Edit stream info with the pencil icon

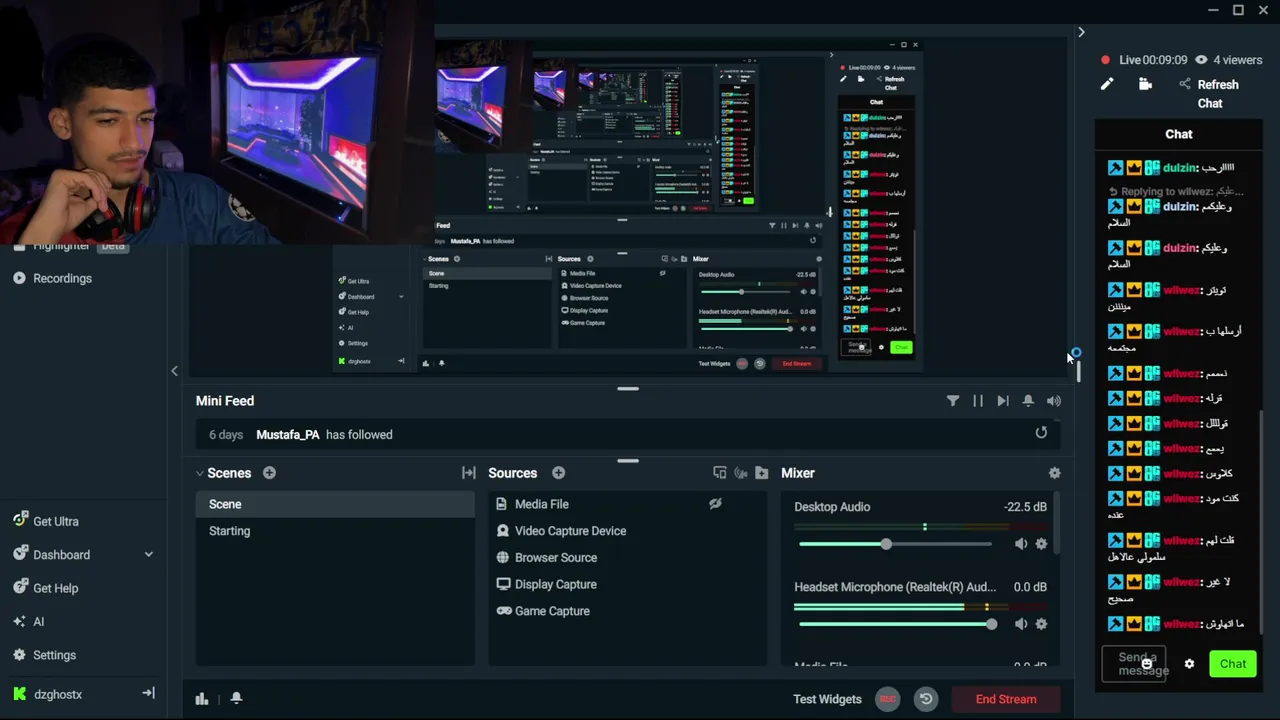click(x=1107, y=85)
